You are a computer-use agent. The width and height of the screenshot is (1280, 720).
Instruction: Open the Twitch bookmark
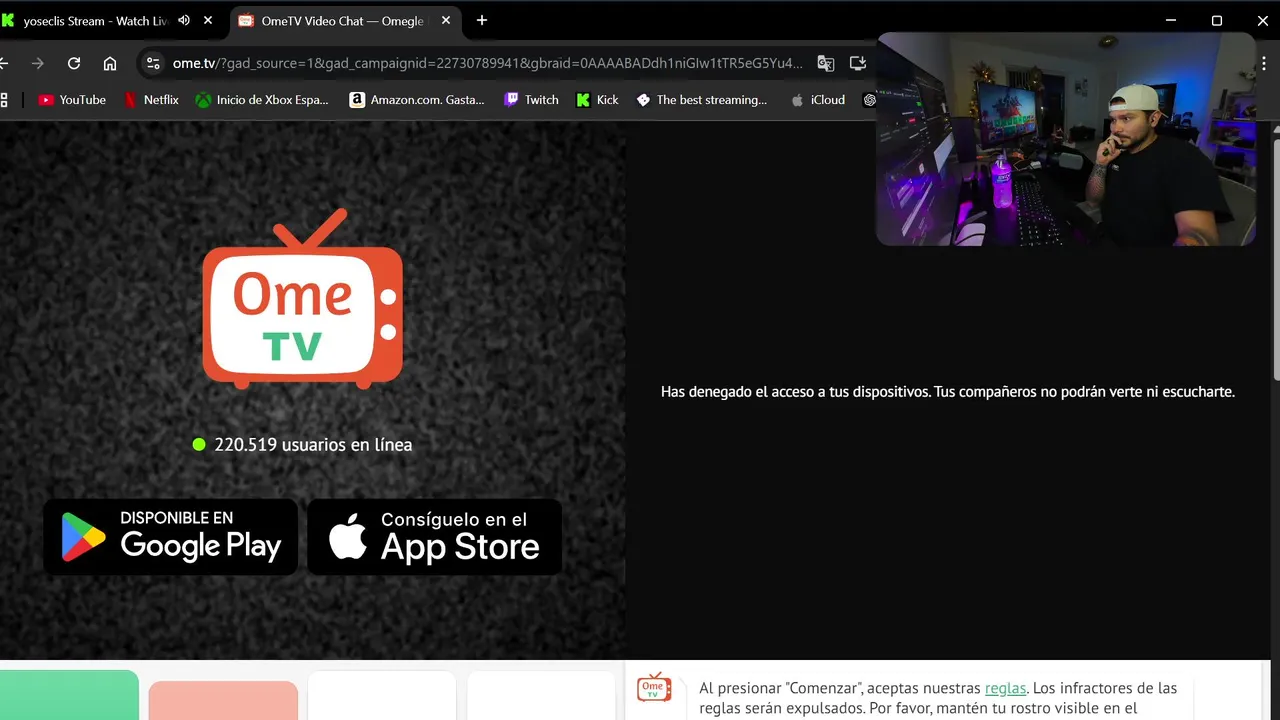point(531,100)
